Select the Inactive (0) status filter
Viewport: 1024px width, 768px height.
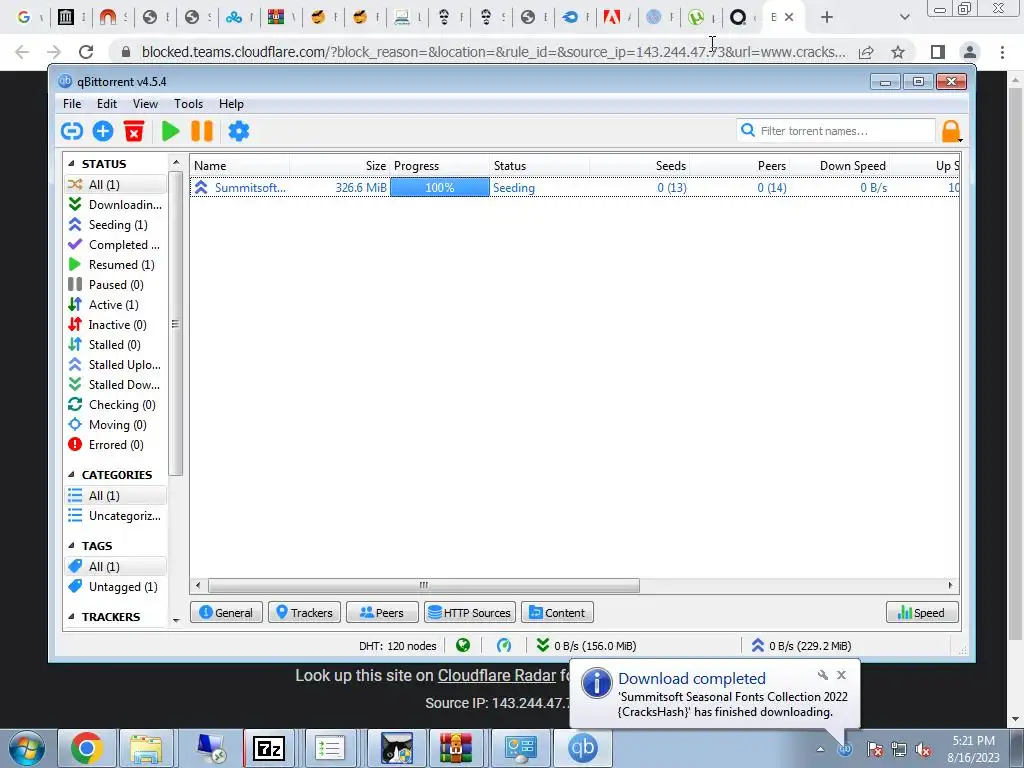[x=116, y=325]
